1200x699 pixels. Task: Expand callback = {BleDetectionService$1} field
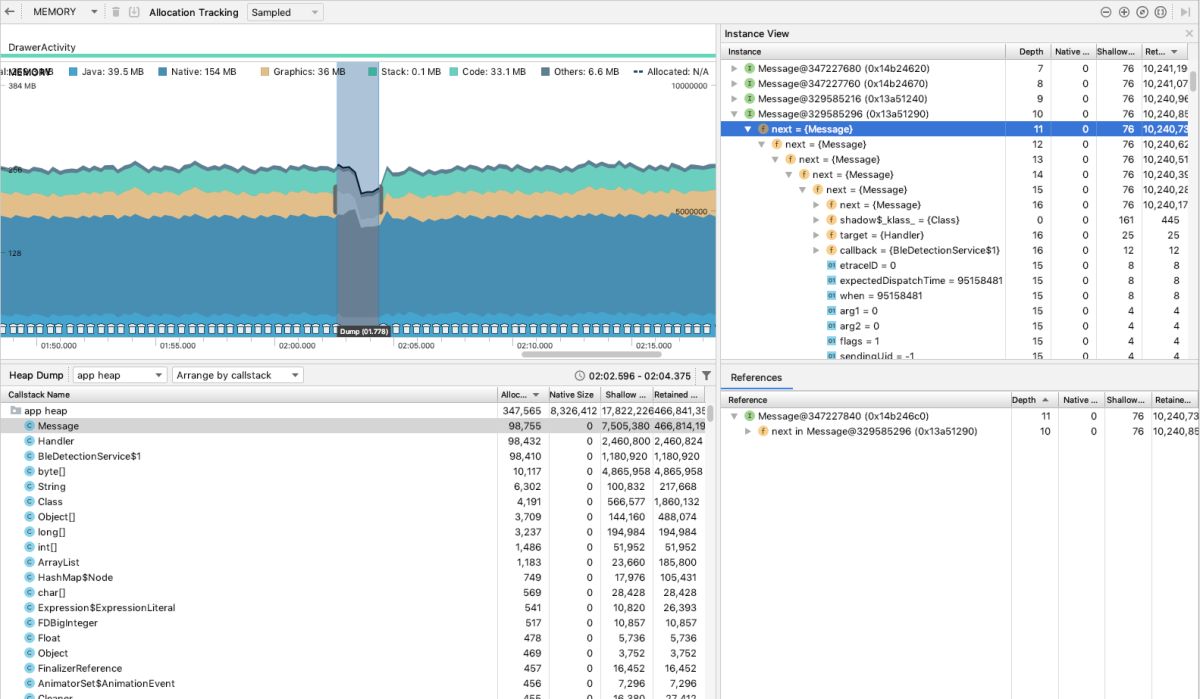point(816,250)
